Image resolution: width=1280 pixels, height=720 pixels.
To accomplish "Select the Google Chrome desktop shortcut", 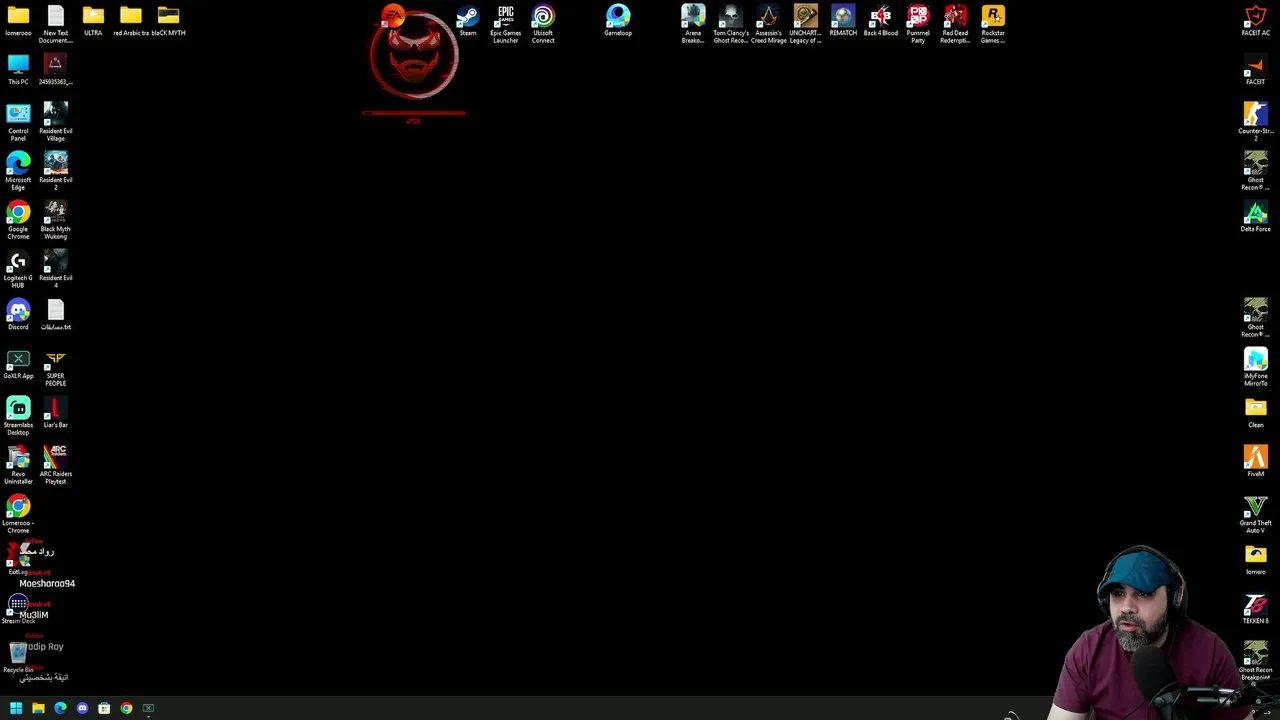I will coord(18,221).
